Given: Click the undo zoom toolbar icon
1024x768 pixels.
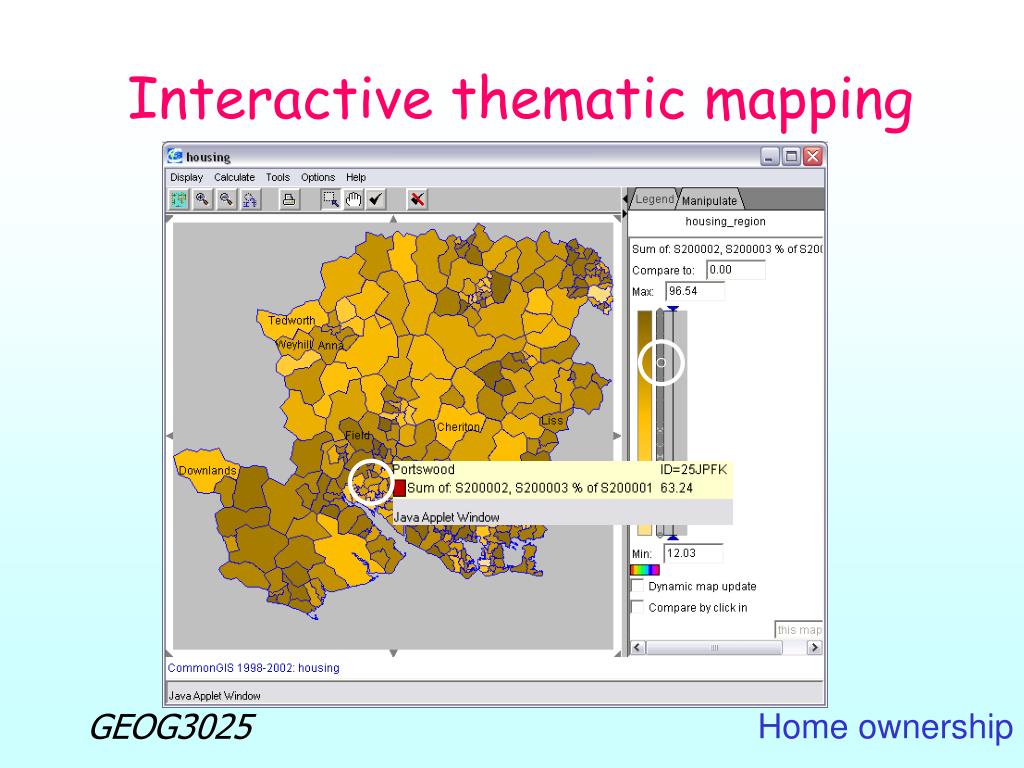Looking at the screenshot, I should (x=250, y=199).
